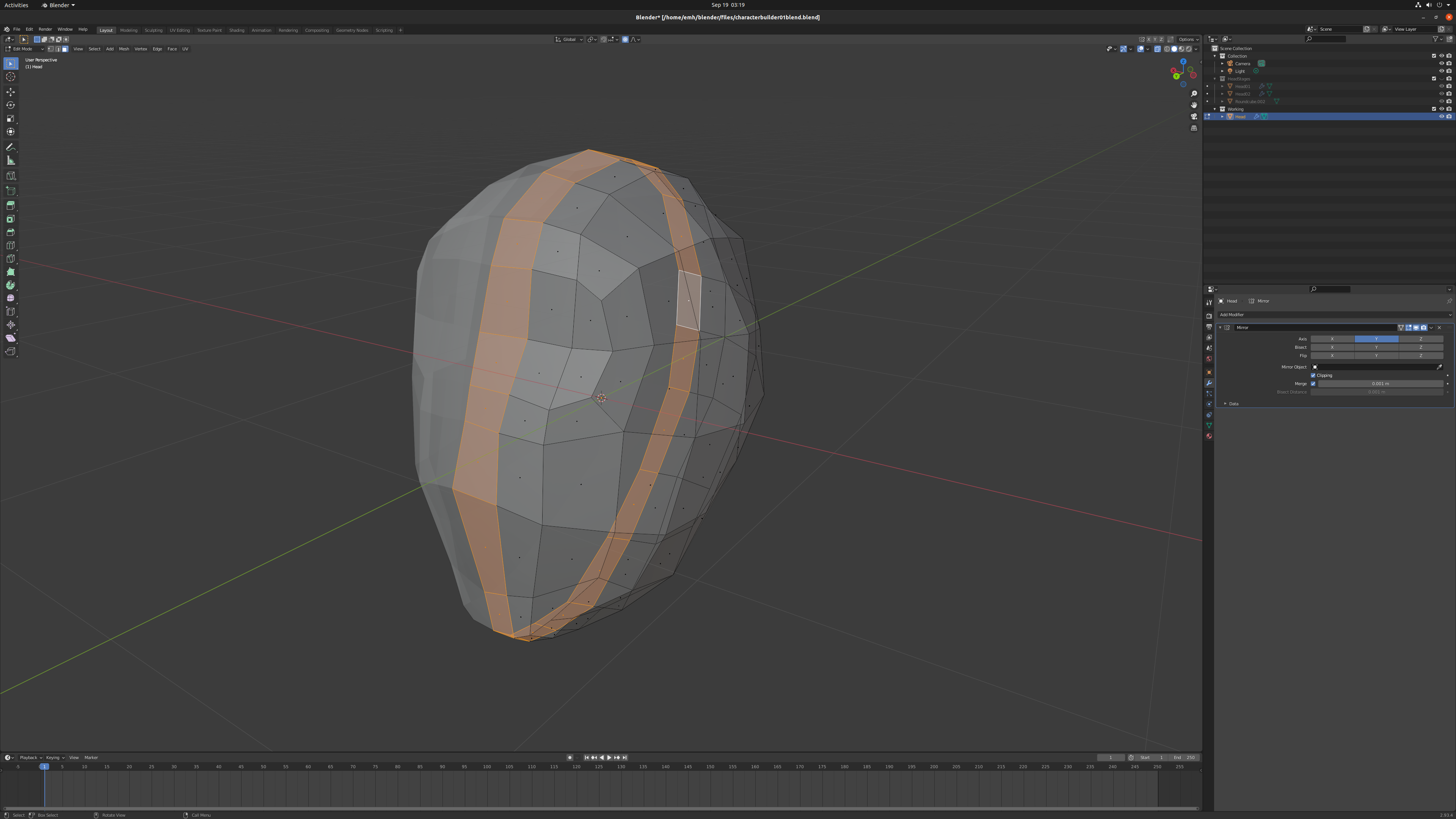The height and width of the screenshot is (819, 1456).
Task: Open the viewport Options dropdown
Action: click(x=1188, y=39)
